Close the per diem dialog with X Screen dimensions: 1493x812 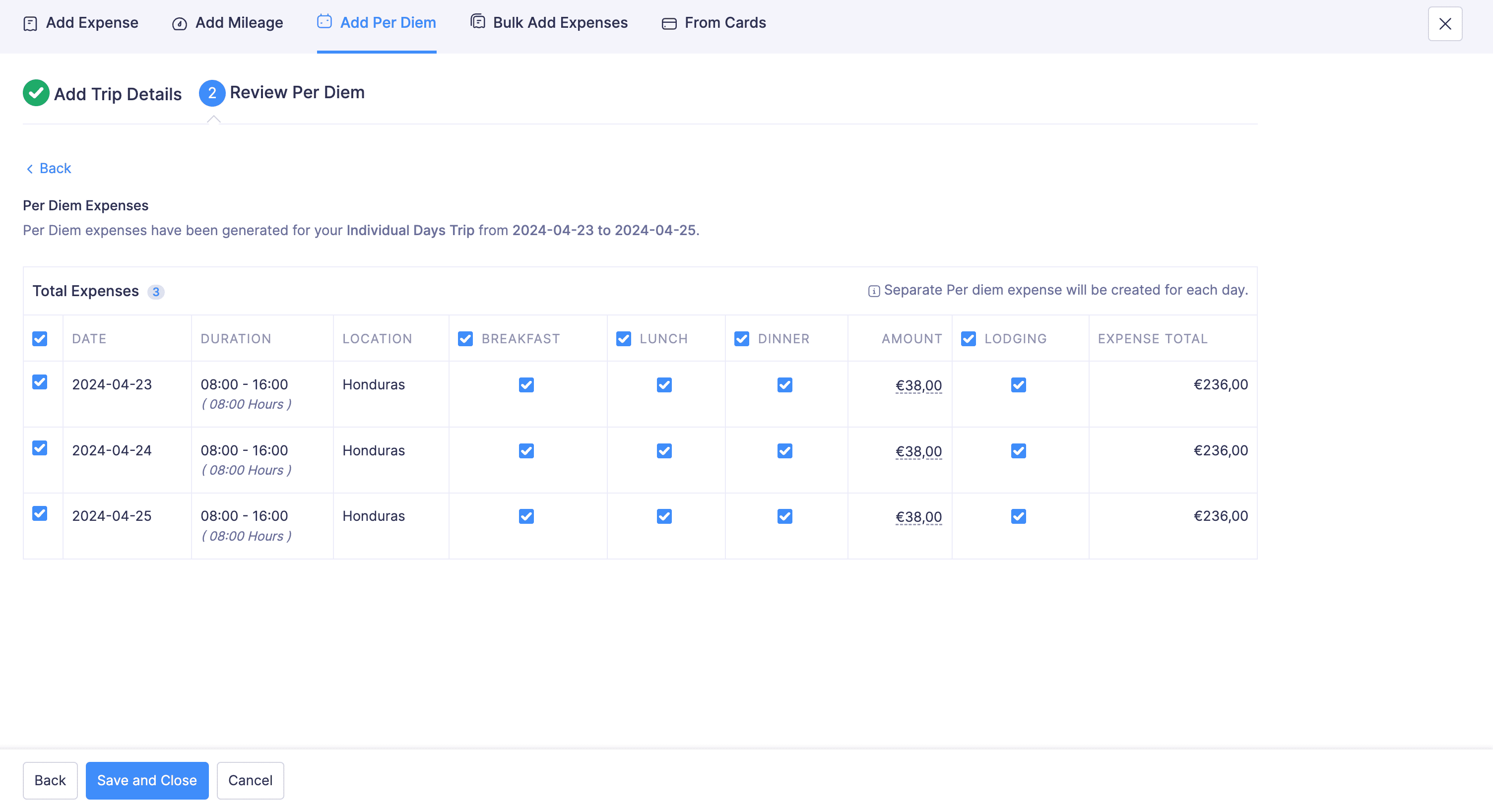[x=1445, y=24]
